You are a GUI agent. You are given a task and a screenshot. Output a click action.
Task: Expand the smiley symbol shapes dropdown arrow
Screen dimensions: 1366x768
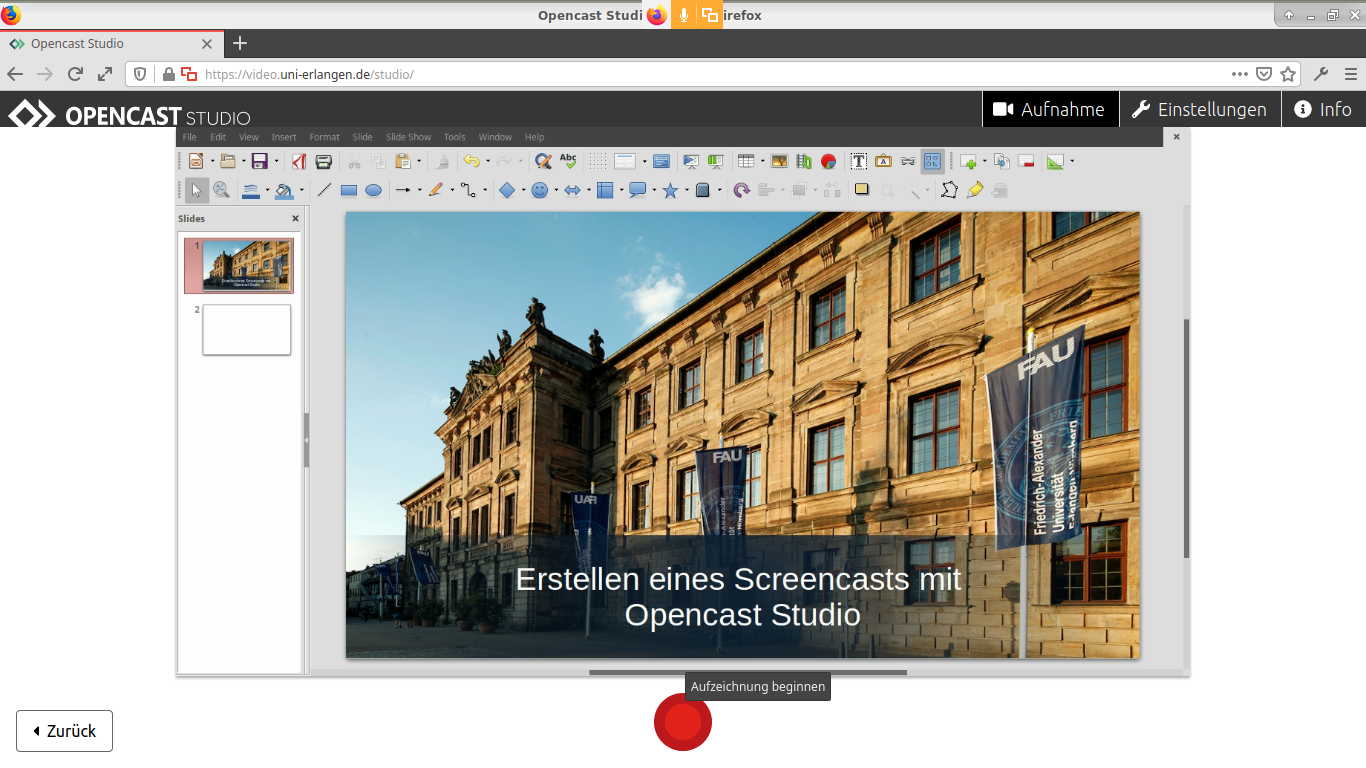[x=556, y=190]
